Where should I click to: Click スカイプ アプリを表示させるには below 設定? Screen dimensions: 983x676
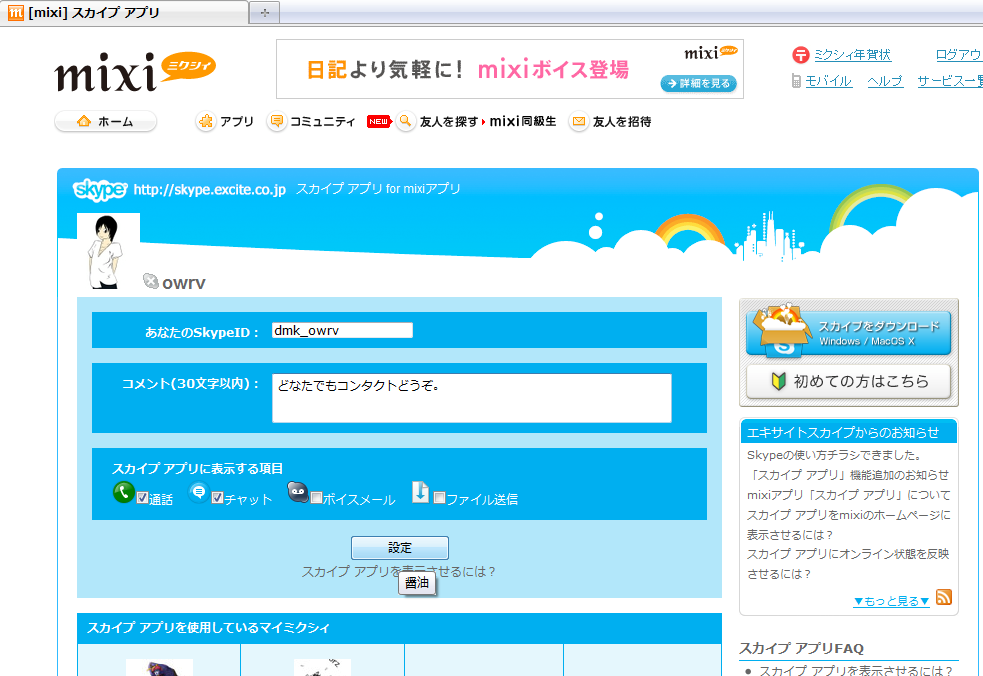pyautogui.click(x=399, y=571)
